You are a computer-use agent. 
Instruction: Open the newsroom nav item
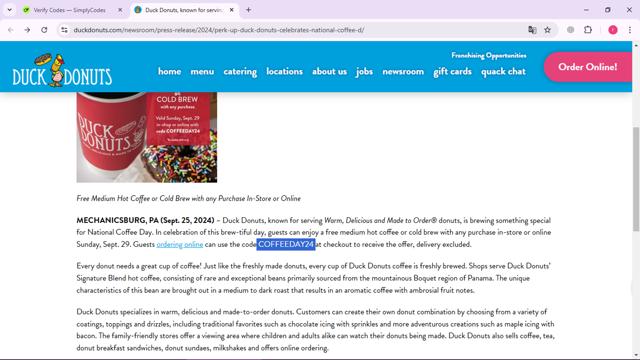403,71
